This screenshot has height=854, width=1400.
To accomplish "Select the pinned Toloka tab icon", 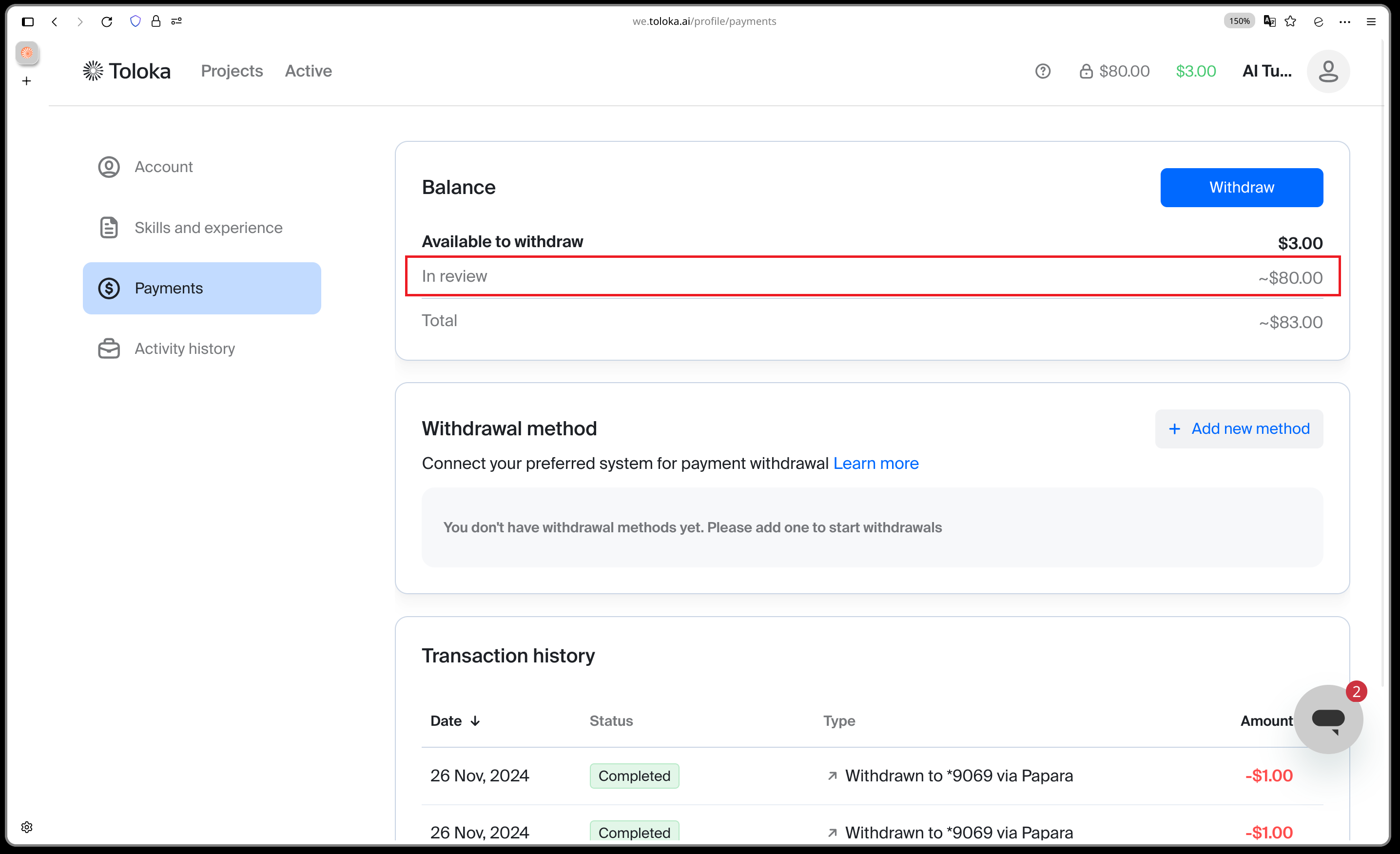I will click(27, 53).
